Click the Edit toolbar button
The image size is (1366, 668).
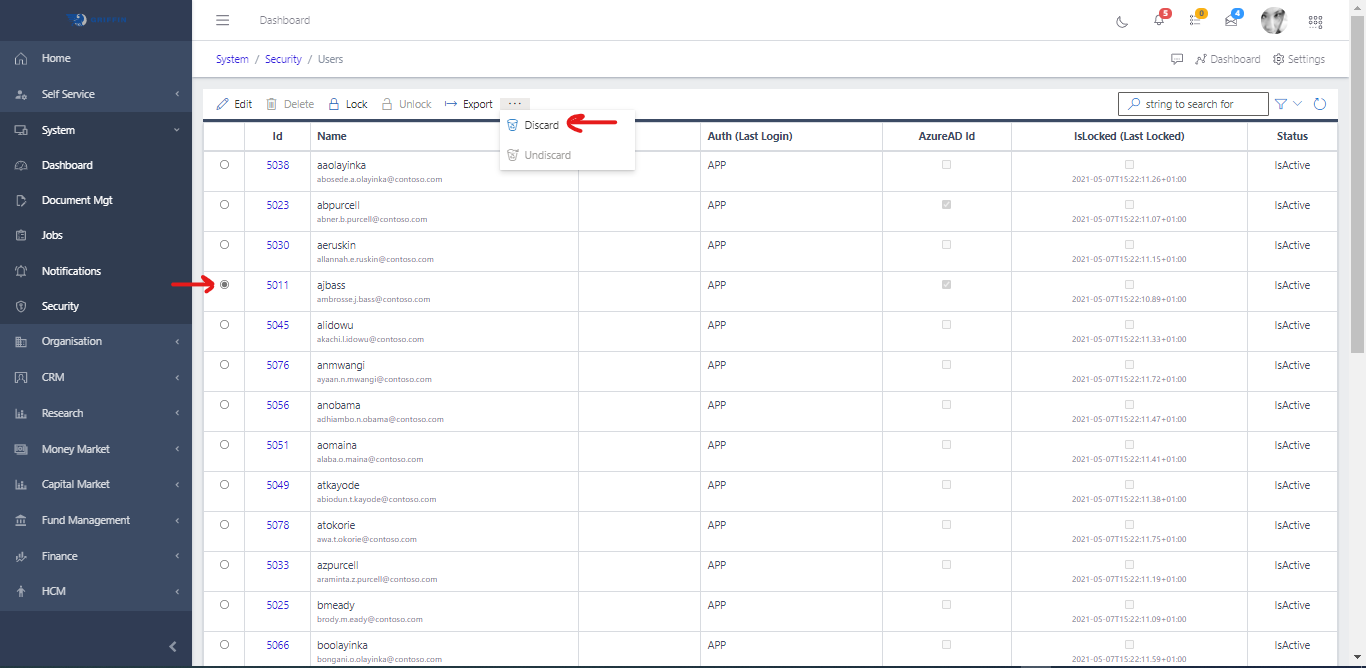(x=234, y=104)
